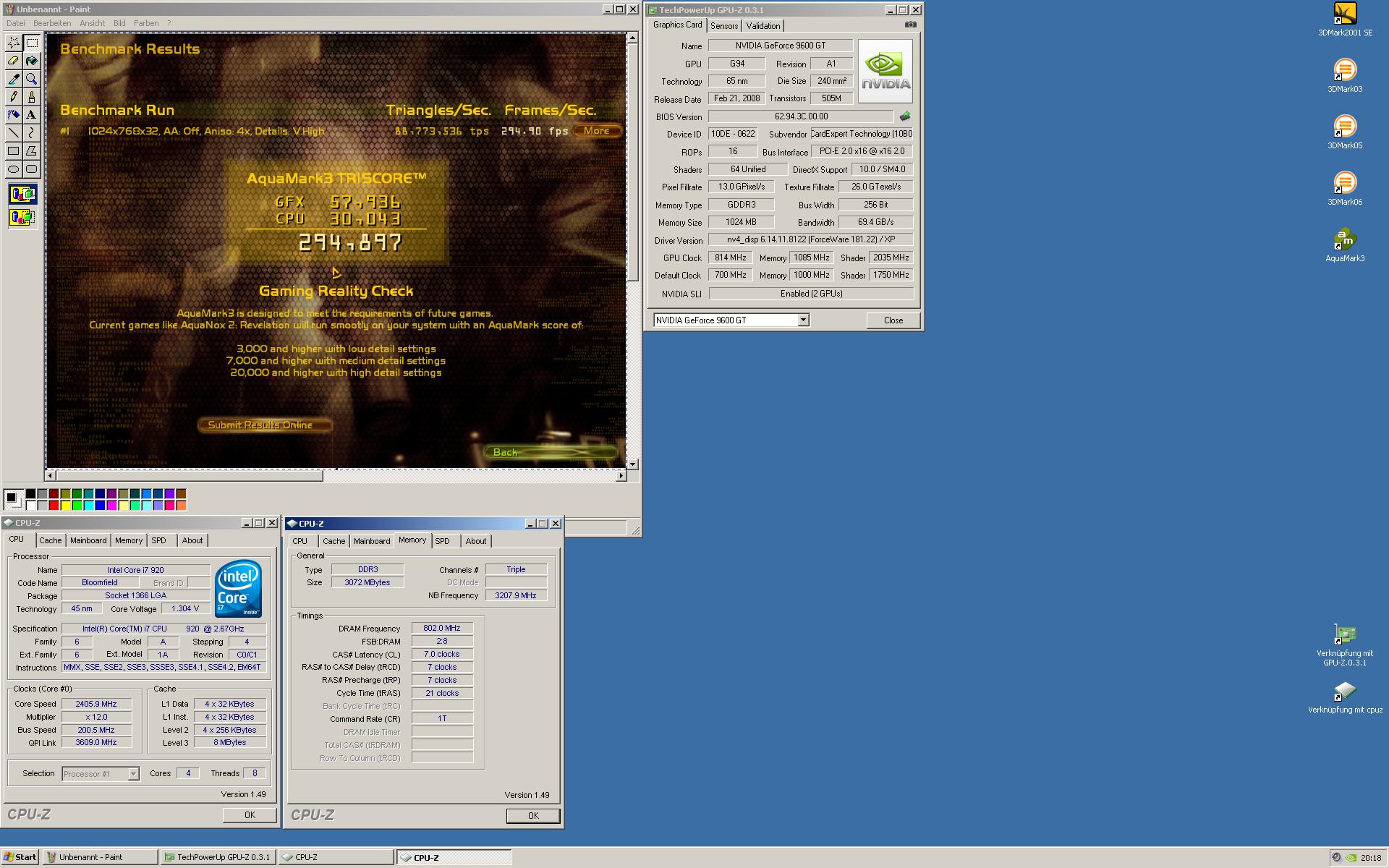Activate the Magnifier tool in Paint
The width and height of the screenshot is (1389, 868).
pos(31,79)
